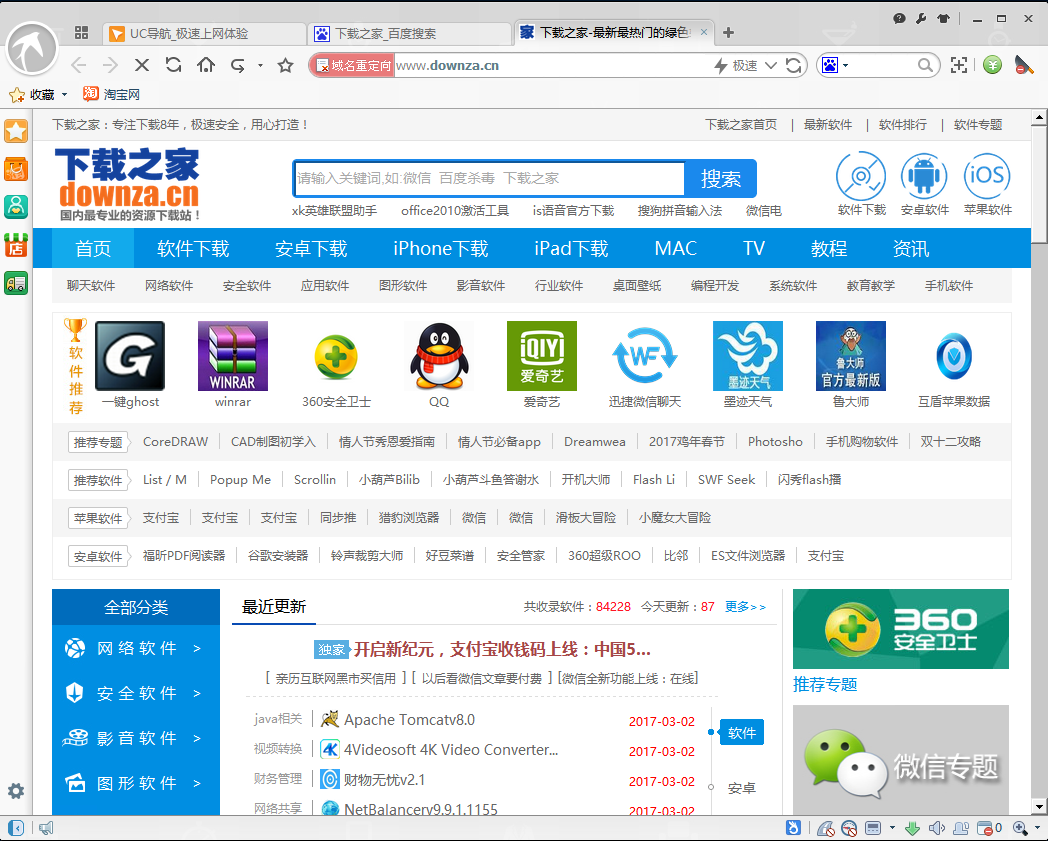The height and width of the screenshot is (841, 1048).
Task: Go forward with the right arrow
Action: 110,65
